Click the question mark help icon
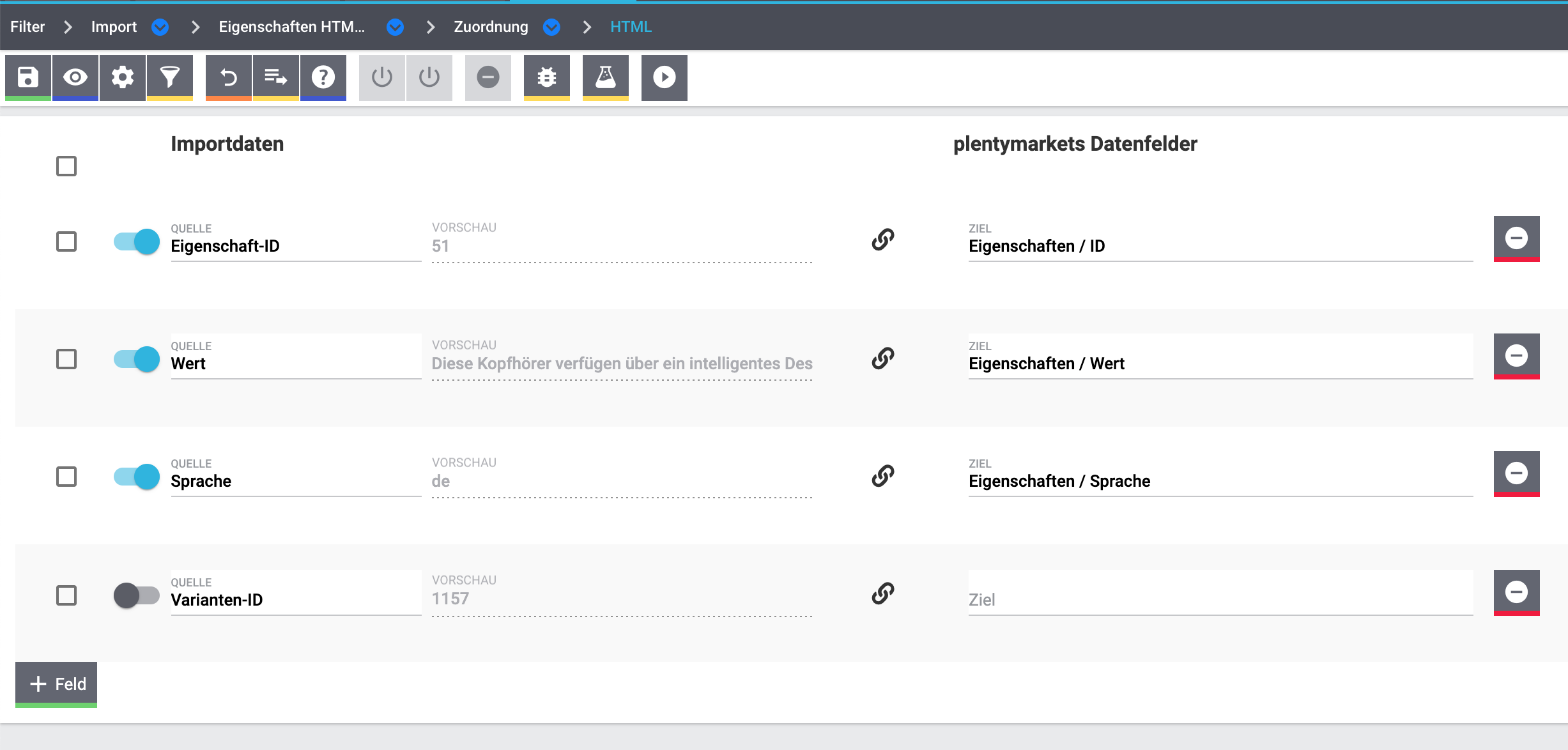The image size is (1568, 750). coord(323,77)
